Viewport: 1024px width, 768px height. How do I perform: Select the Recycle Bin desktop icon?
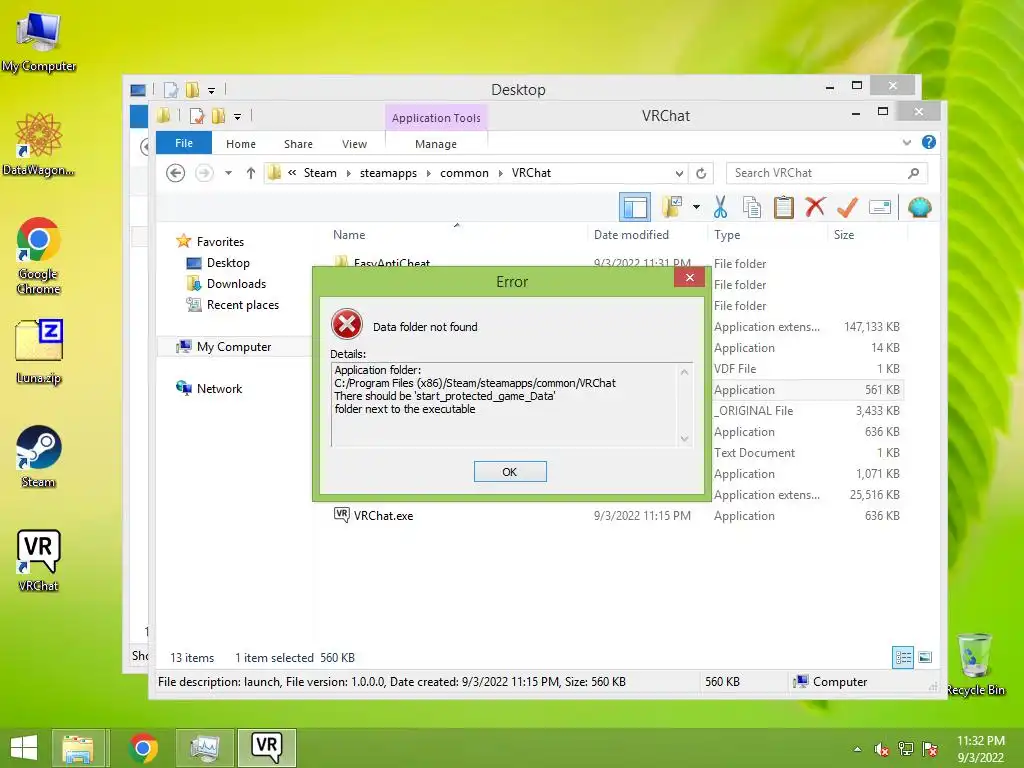click(x=975, y=664)
